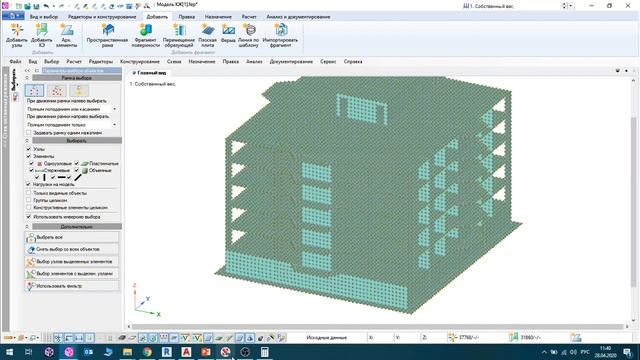Screen dimensions: 640x360
Task: Open the Схема menu
Action: click(174, 61)
